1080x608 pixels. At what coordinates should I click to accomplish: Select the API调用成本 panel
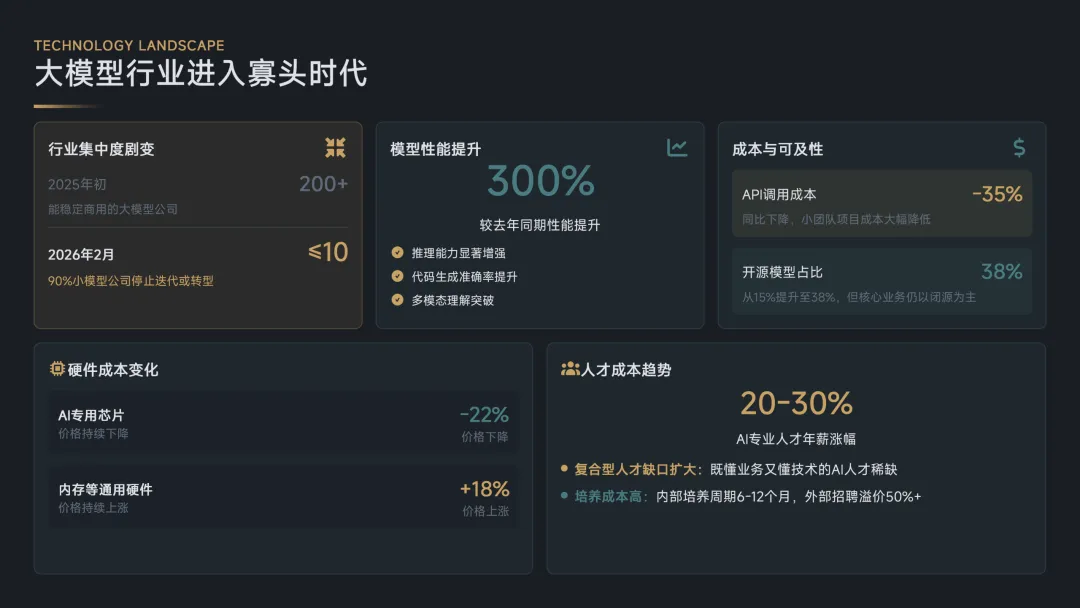point(881,203)
